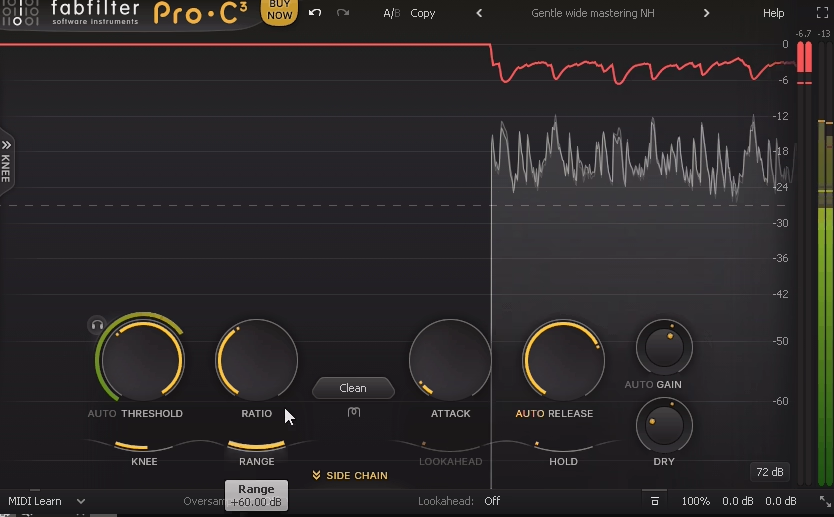Image resolution: width=834 pixels, height=517 pixels.
Task: Click the MIDI Learn toggle
Action: [35, 501]
